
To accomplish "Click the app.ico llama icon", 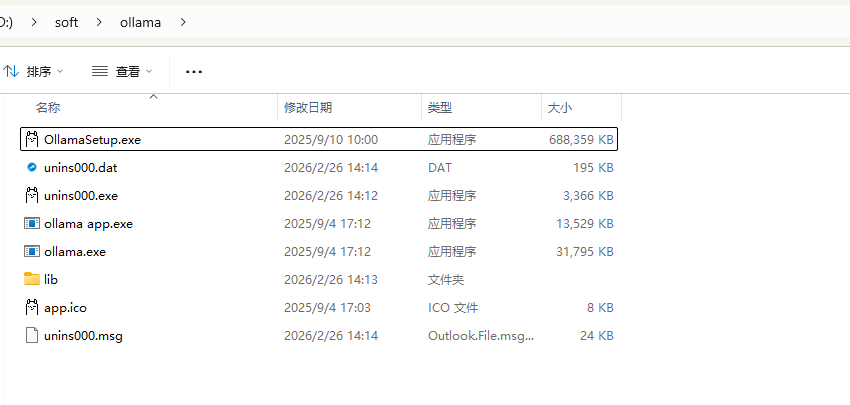I will click(32, 307).
